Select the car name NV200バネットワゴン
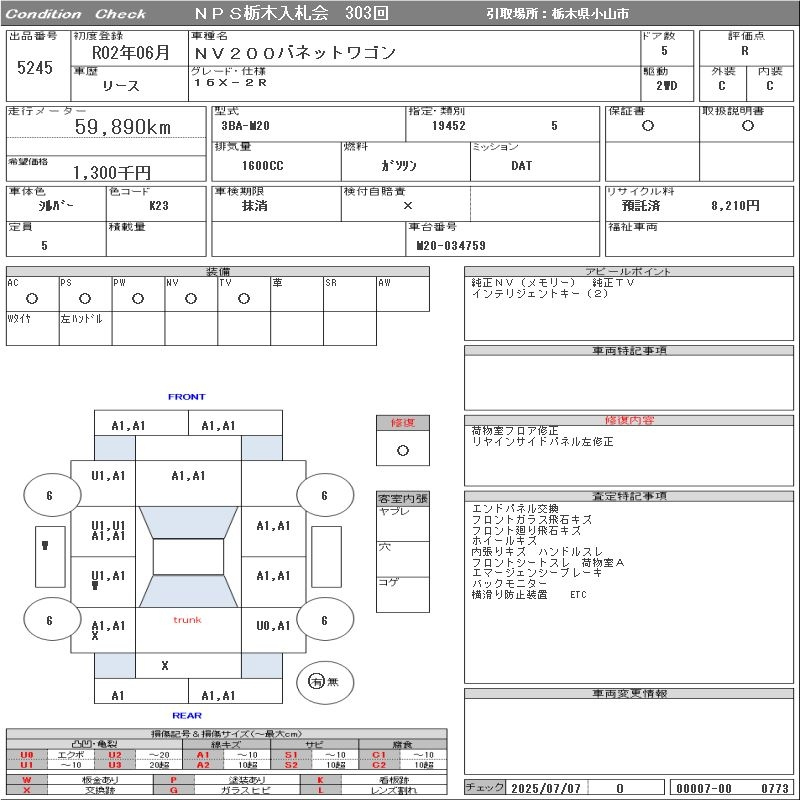This screenshot has height=800, width=800. point(295,53)
